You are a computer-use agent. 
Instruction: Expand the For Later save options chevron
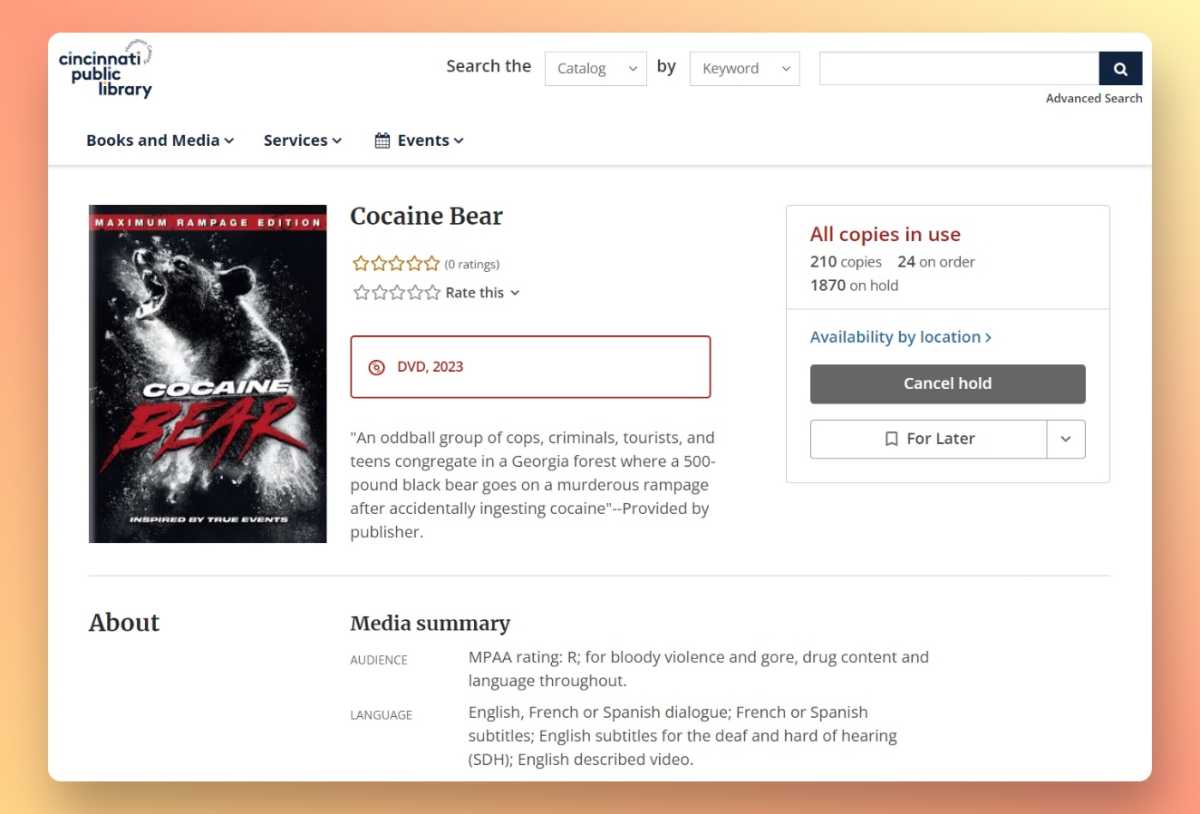click(x=1066, y=438)
